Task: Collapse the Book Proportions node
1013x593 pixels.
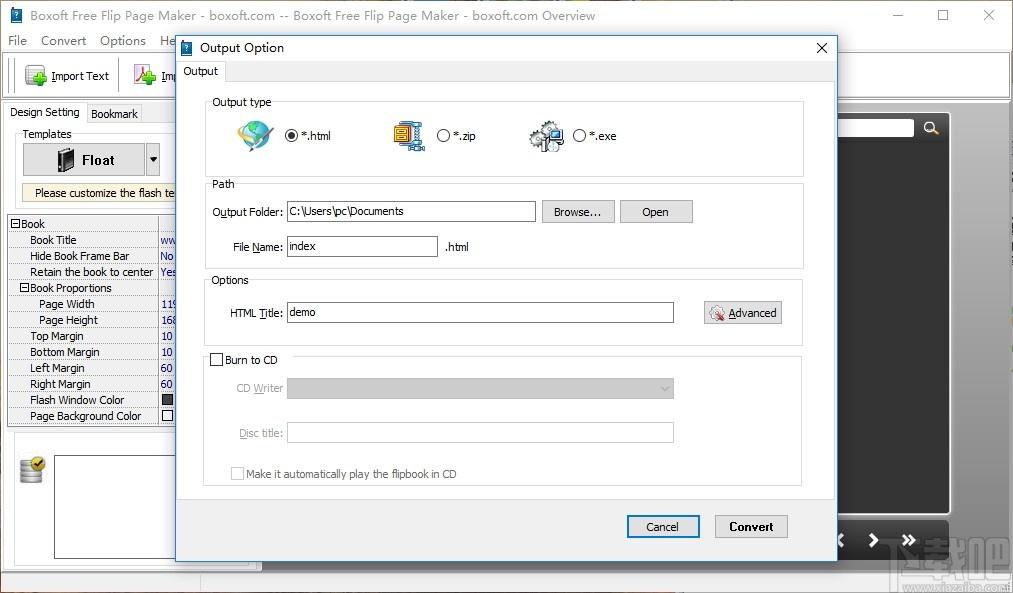Action: [25, 287]
